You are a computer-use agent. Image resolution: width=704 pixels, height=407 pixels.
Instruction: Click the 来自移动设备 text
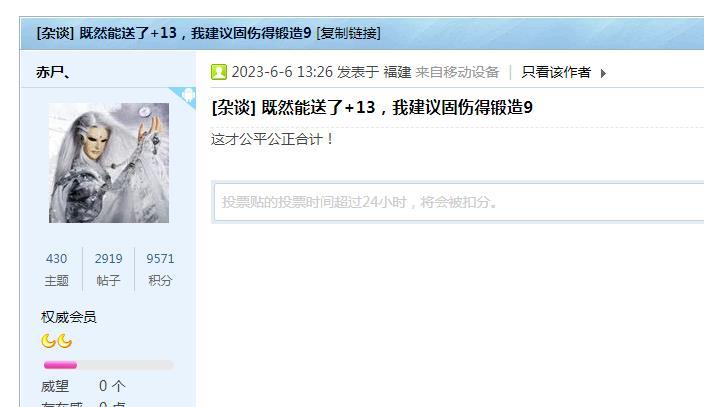click(457, 72)
